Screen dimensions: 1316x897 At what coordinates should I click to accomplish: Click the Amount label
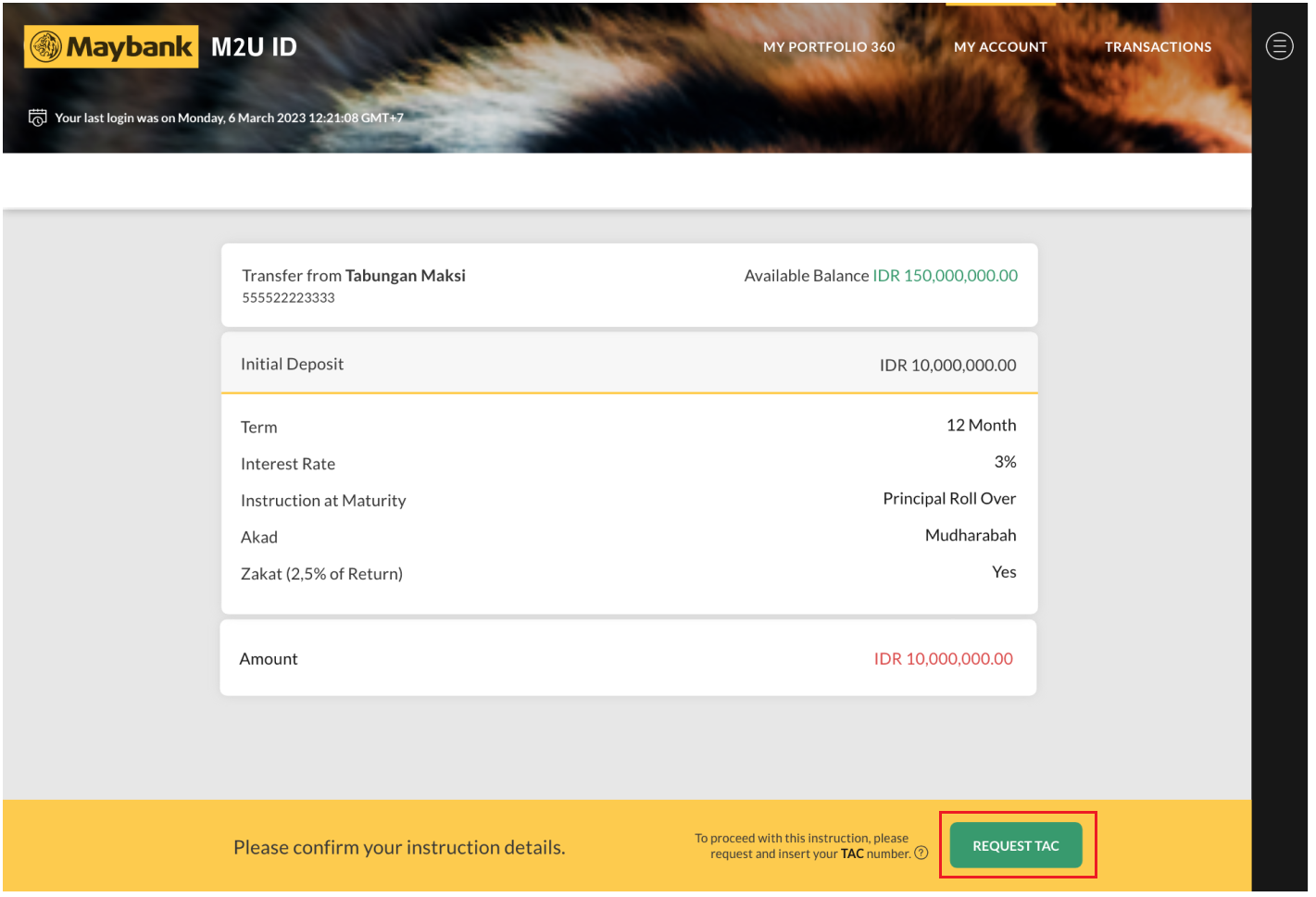269,659
